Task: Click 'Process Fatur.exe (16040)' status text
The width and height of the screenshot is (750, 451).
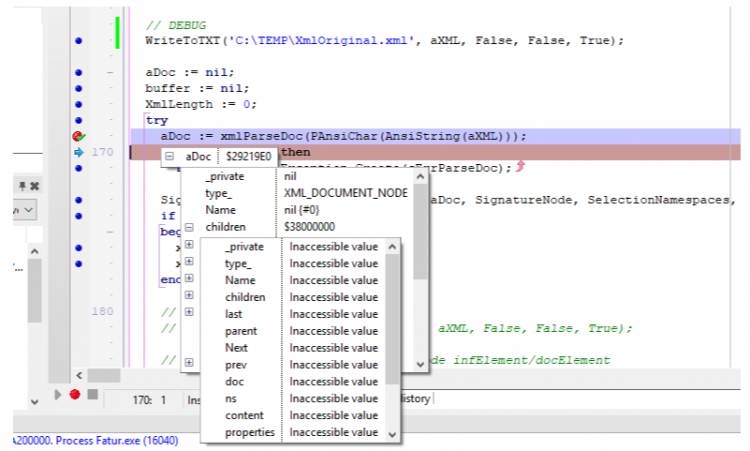Action: point(117,440)
